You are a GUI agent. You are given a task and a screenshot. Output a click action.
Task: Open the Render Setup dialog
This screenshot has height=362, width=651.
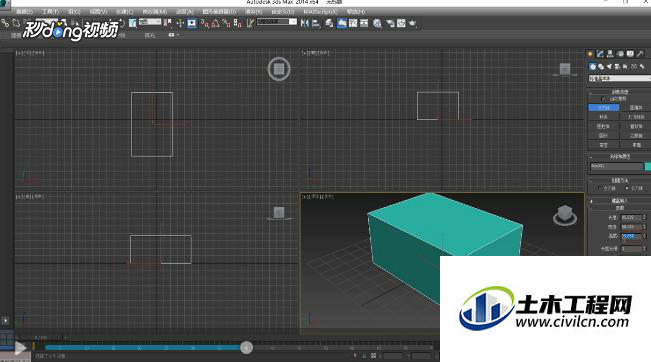coord(390,23)
